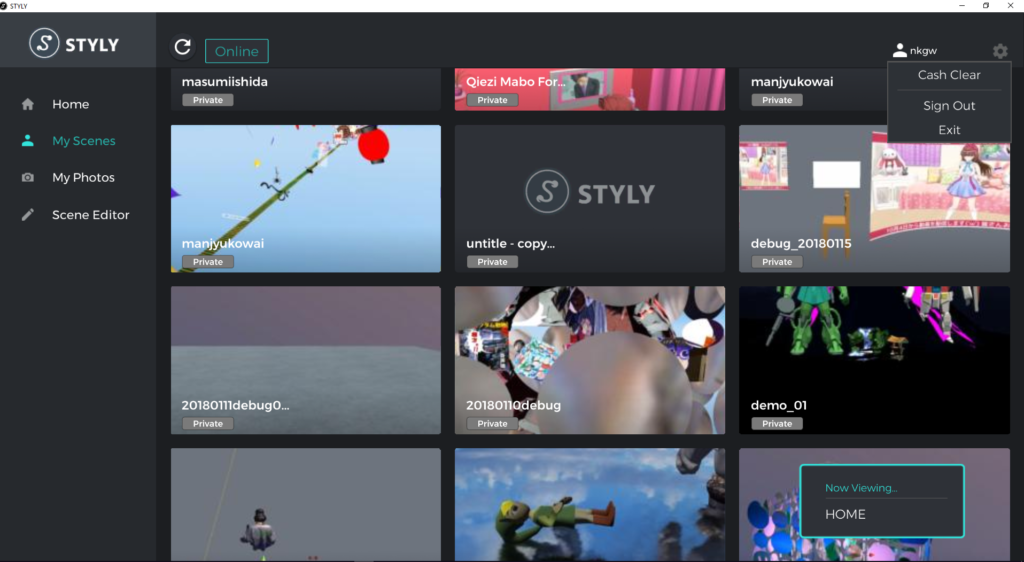The width and height of the screenshot is (1024, 562).
Task: Click the My Scenes person icon
Action: [27, 140]
